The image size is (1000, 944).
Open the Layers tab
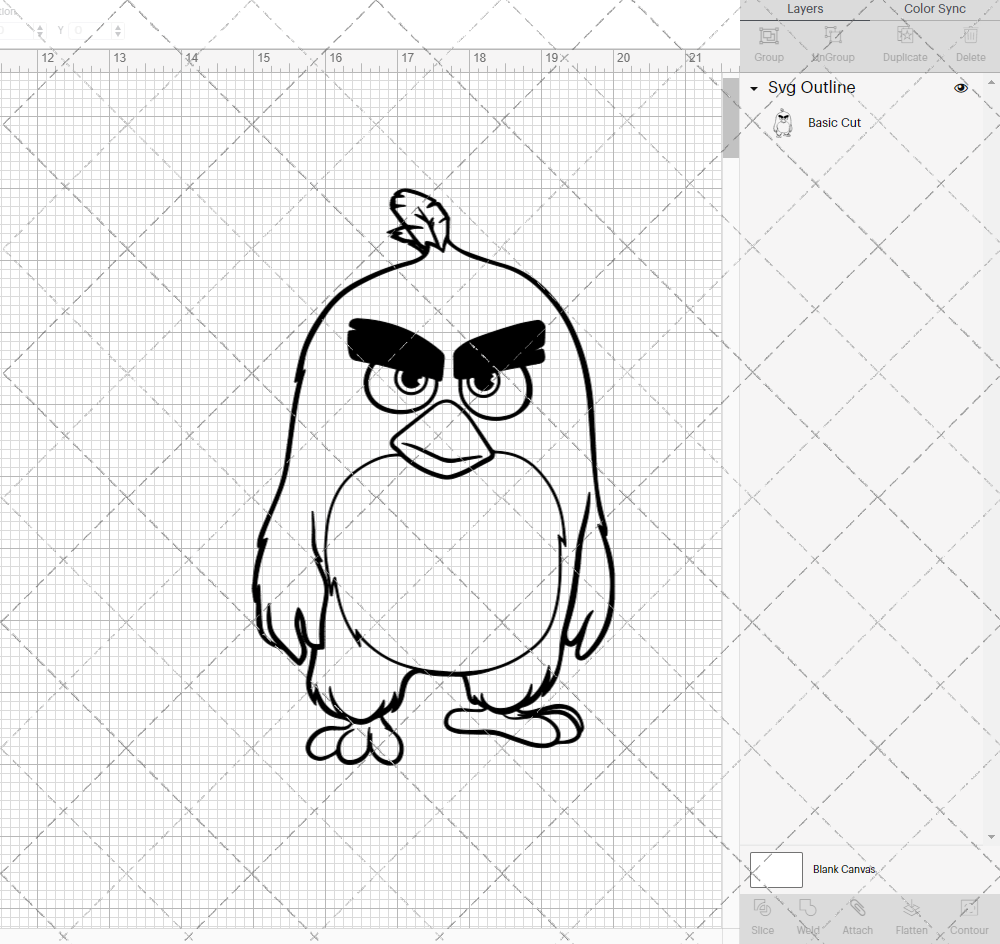[805, 9]
